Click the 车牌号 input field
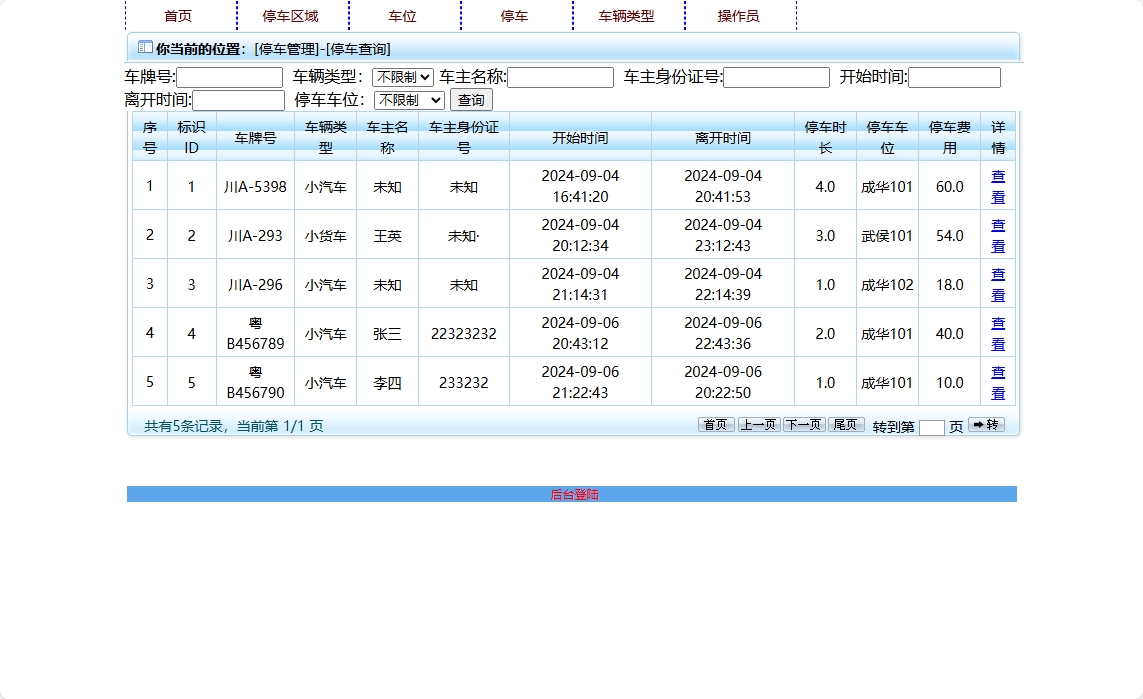The height and width of the screenshot is (699, 1143). (232, 77)
